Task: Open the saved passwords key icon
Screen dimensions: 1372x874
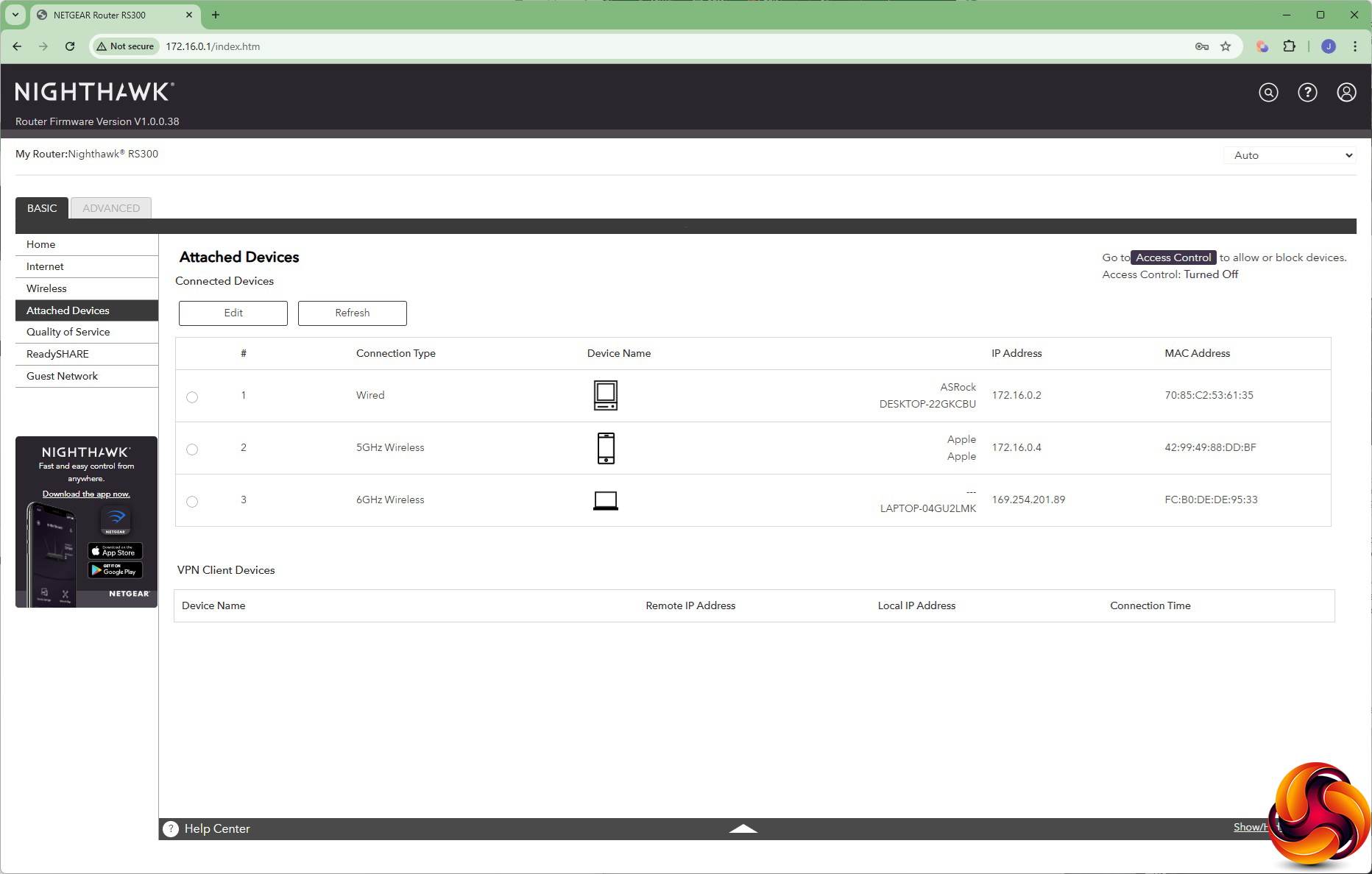Action: pyautogui.click(x=1202, y=46)
